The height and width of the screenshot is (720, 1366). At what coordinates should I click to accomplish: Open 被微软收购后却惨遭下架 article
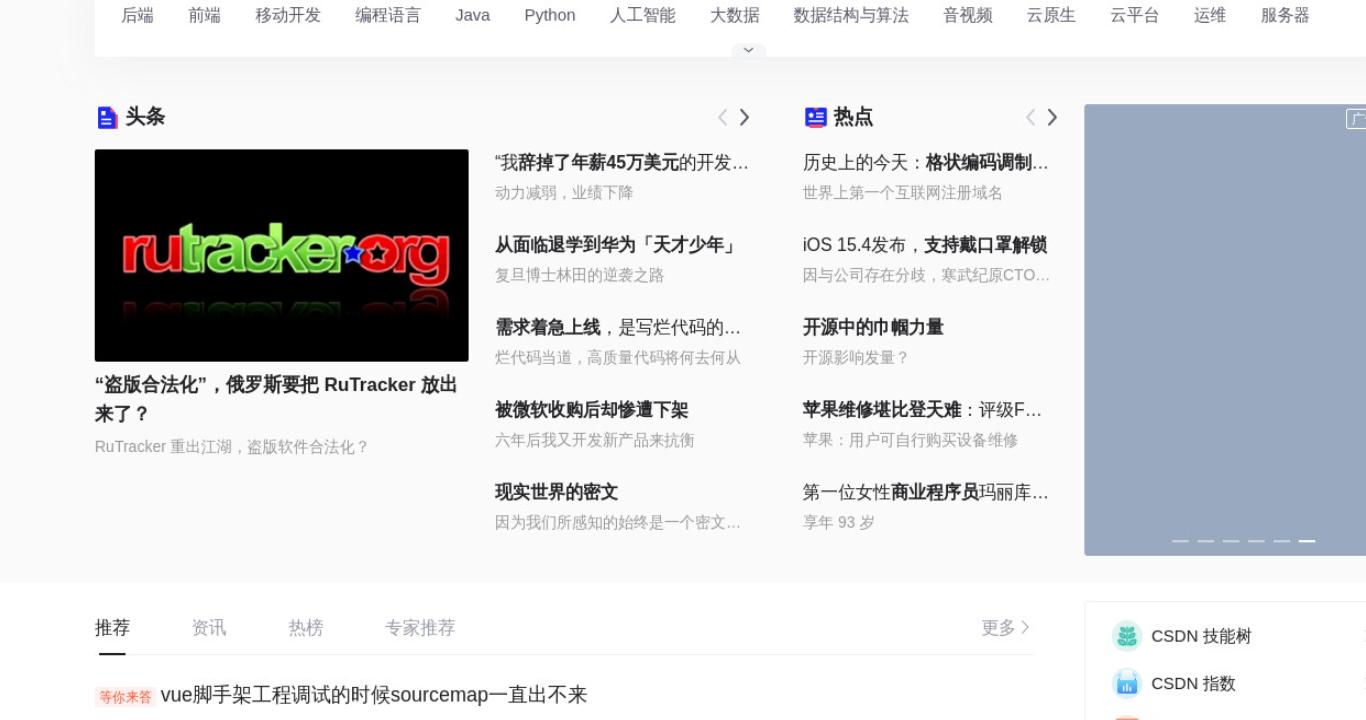(592, 410)
